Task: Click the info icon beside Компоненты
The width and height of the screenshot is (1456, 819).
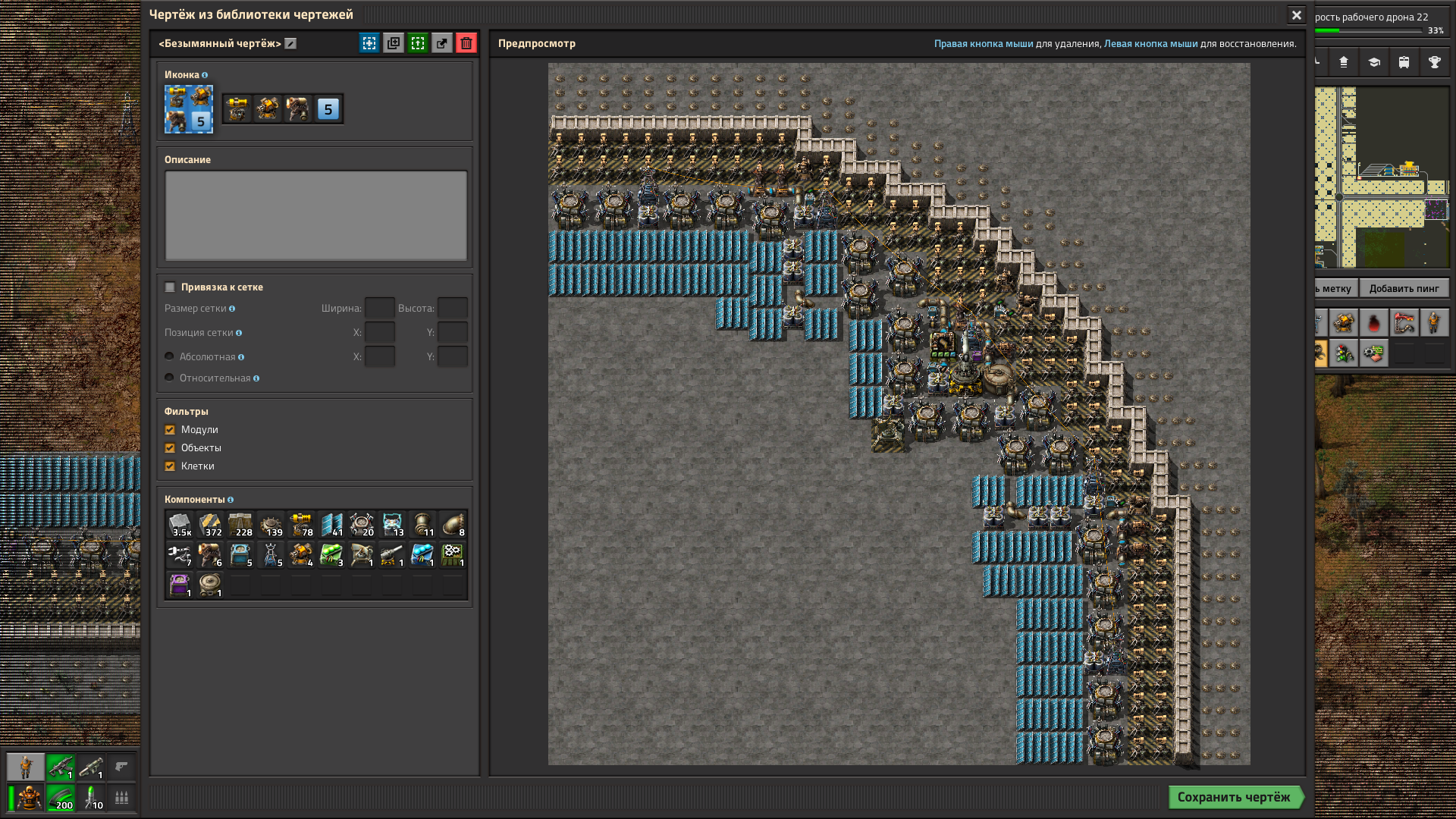Action: point(231,500)
